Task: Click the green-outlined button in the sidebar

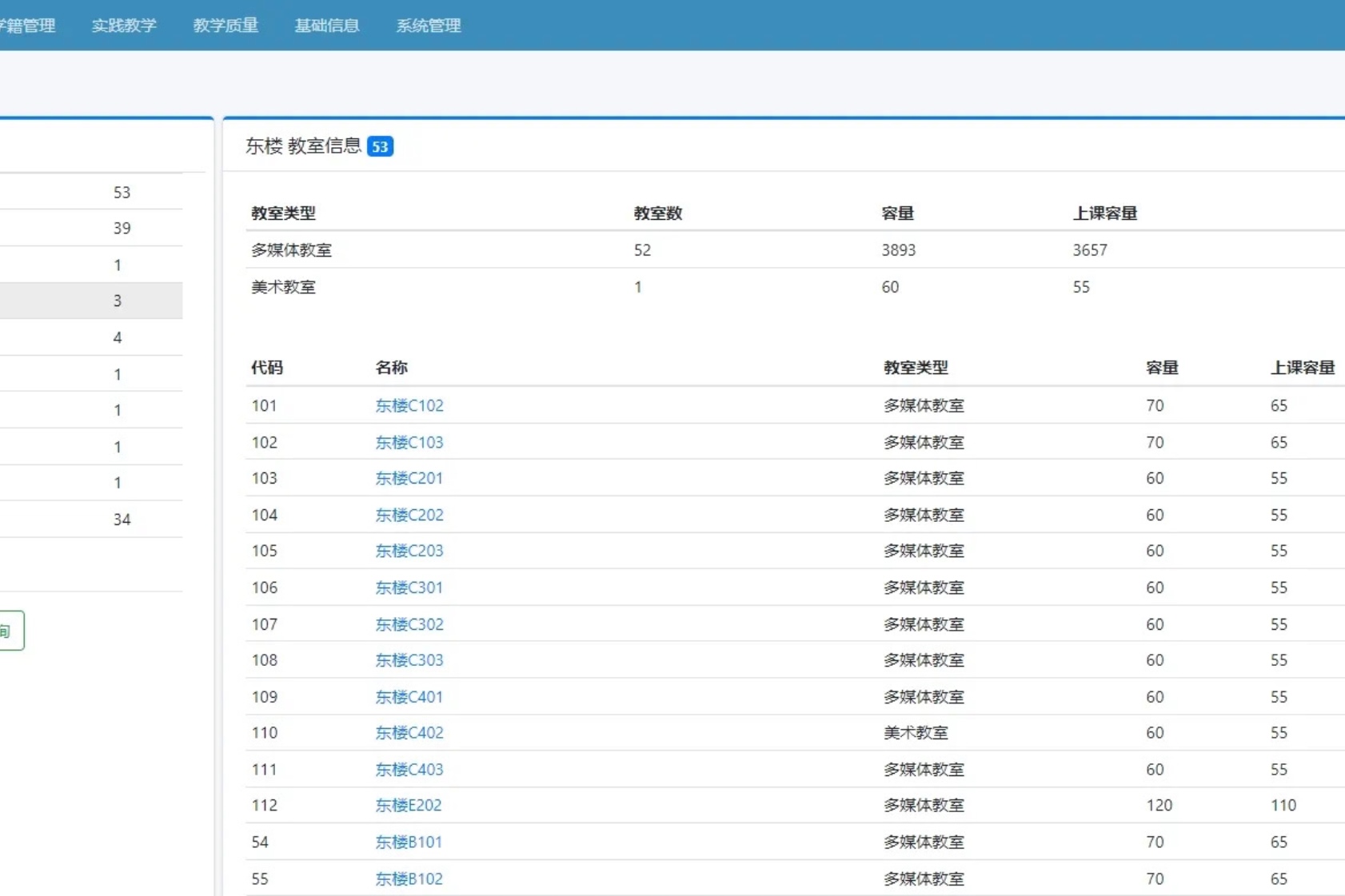Action: (x=11, y=631)
